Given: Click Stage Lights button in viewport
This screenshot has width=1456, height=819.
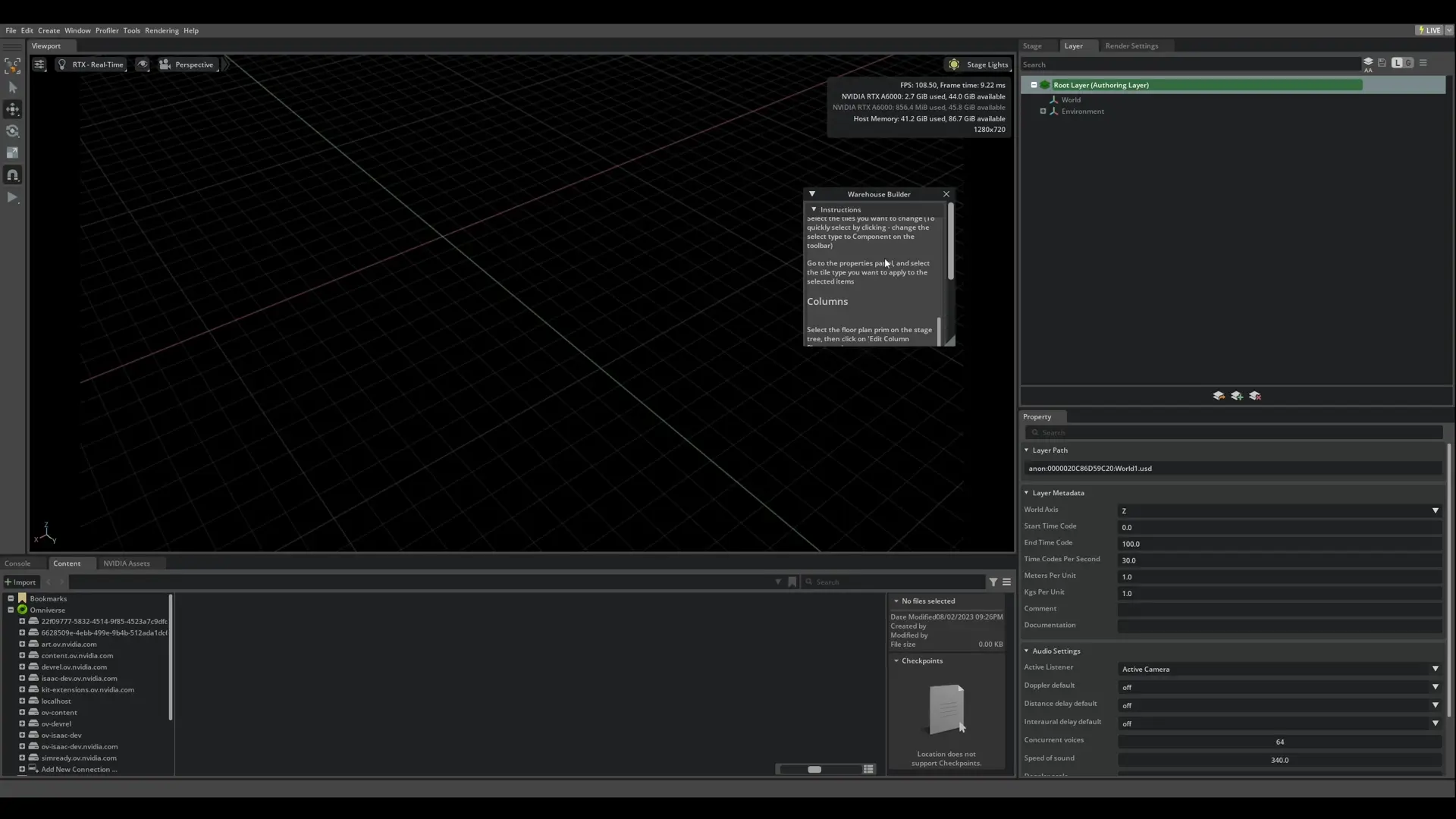Looking at the screenshot, I should click(x=980, y=64).
